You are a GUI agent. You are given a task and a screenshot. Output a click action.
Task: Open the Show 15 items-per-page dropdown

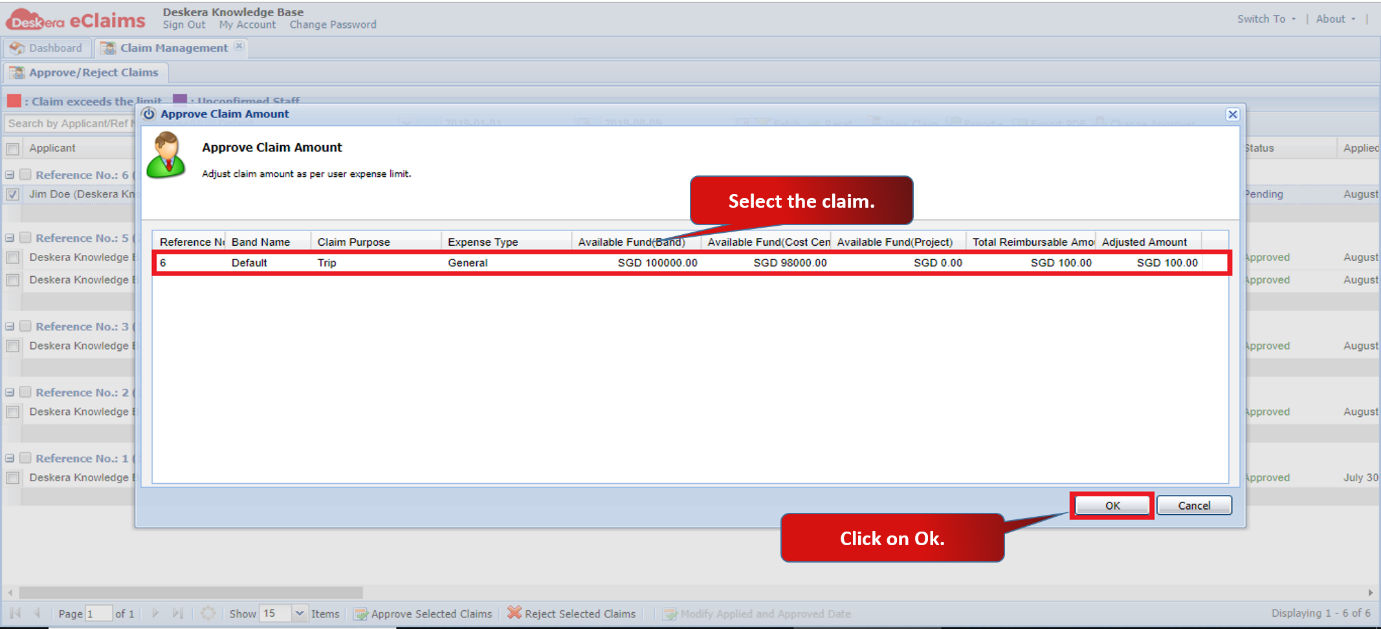pos(299,613)
